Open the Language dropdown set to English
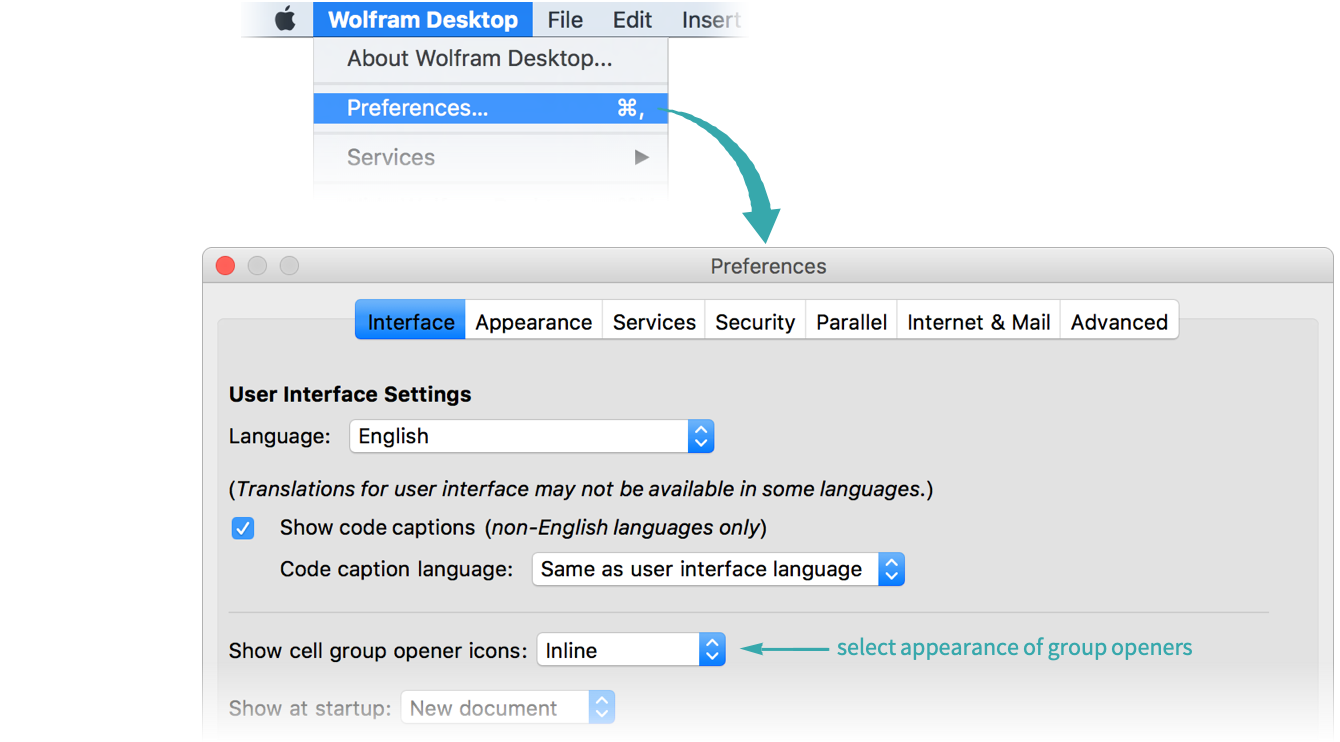This screenshot has height=742, width=1340. [531, 436]
